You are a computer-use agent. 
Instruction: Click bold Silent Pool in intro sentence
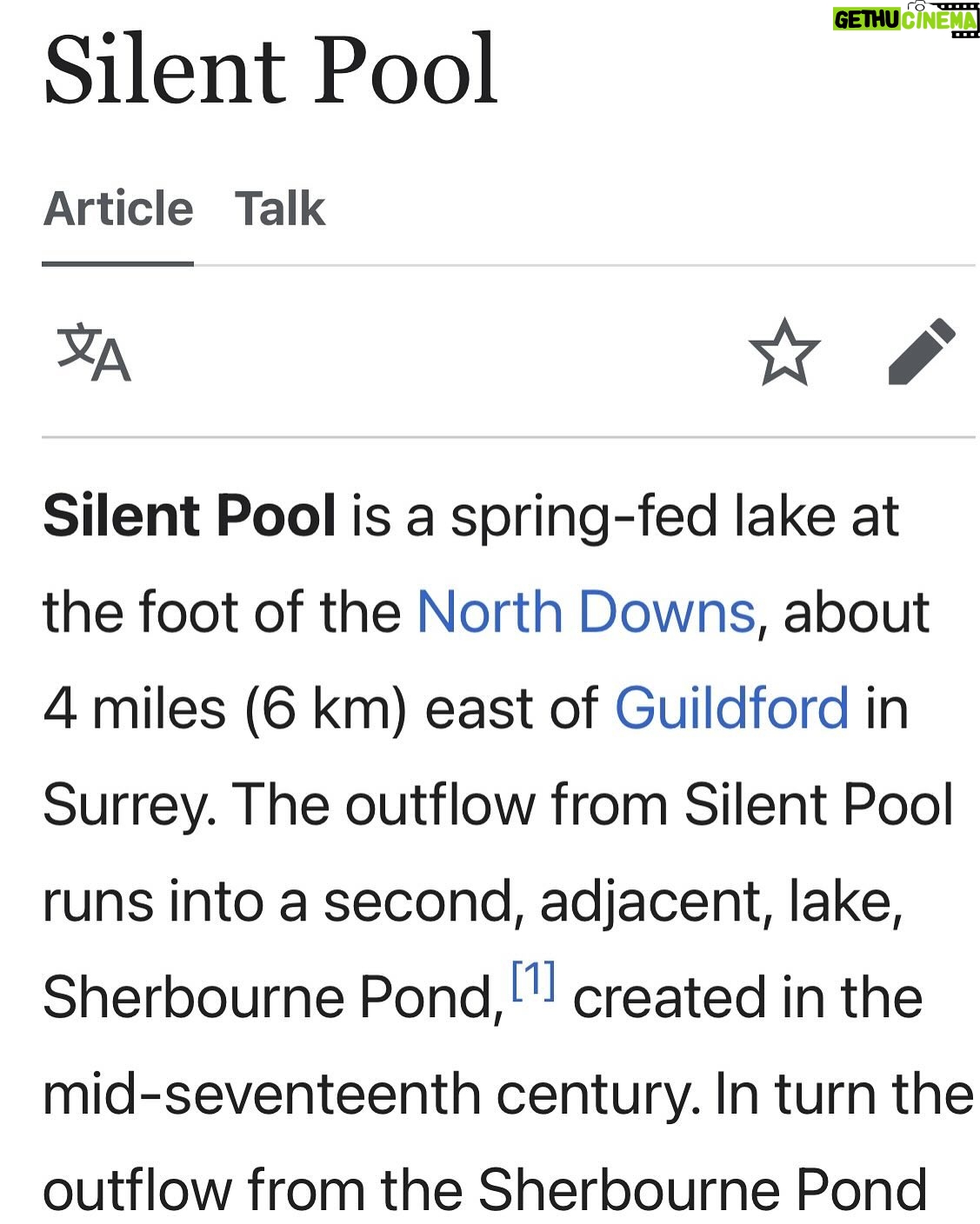pos(190,516)
